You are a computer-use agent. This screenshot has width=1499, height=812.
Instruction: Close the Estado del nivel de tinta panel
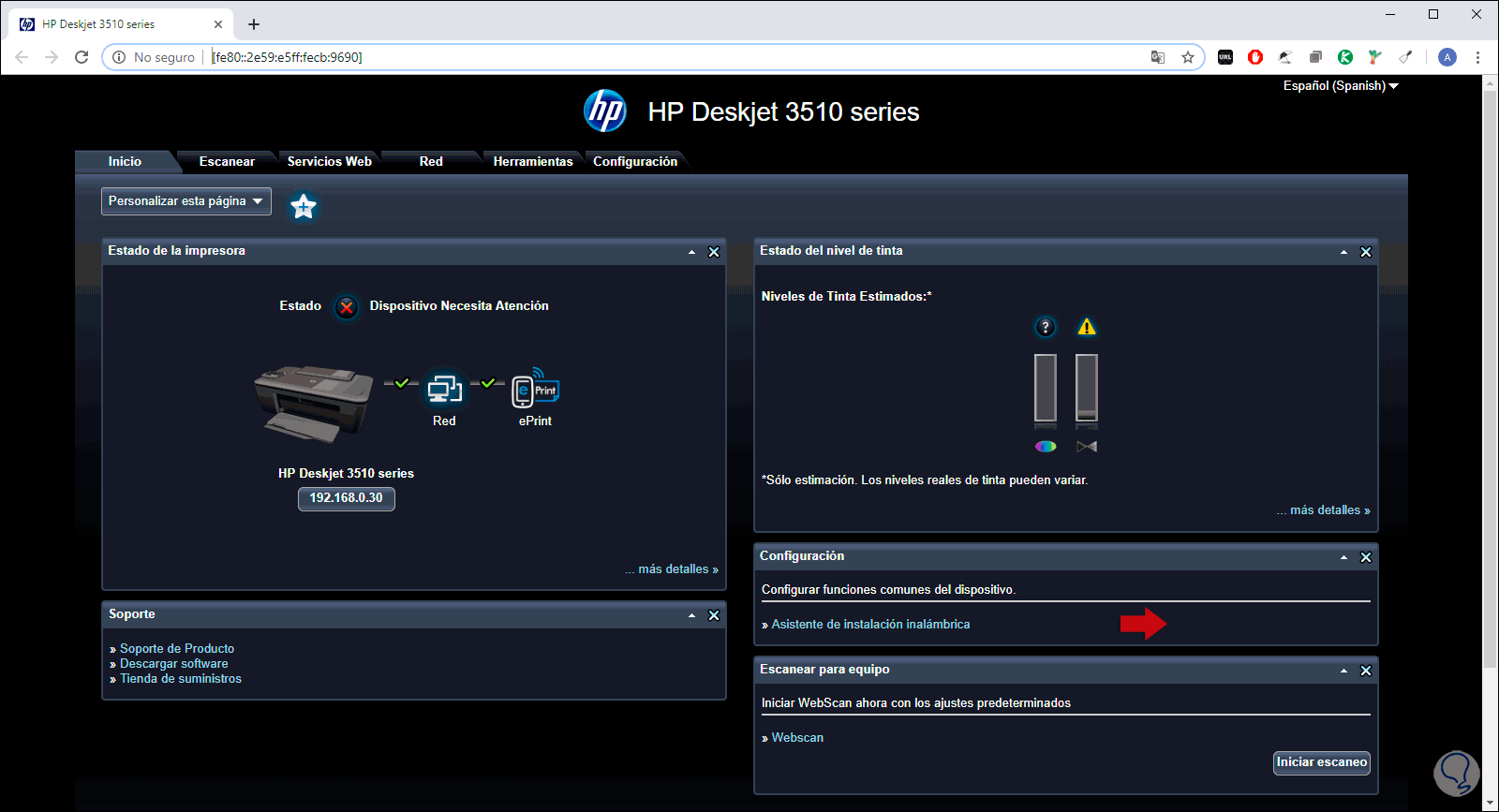coord(1366,252)
